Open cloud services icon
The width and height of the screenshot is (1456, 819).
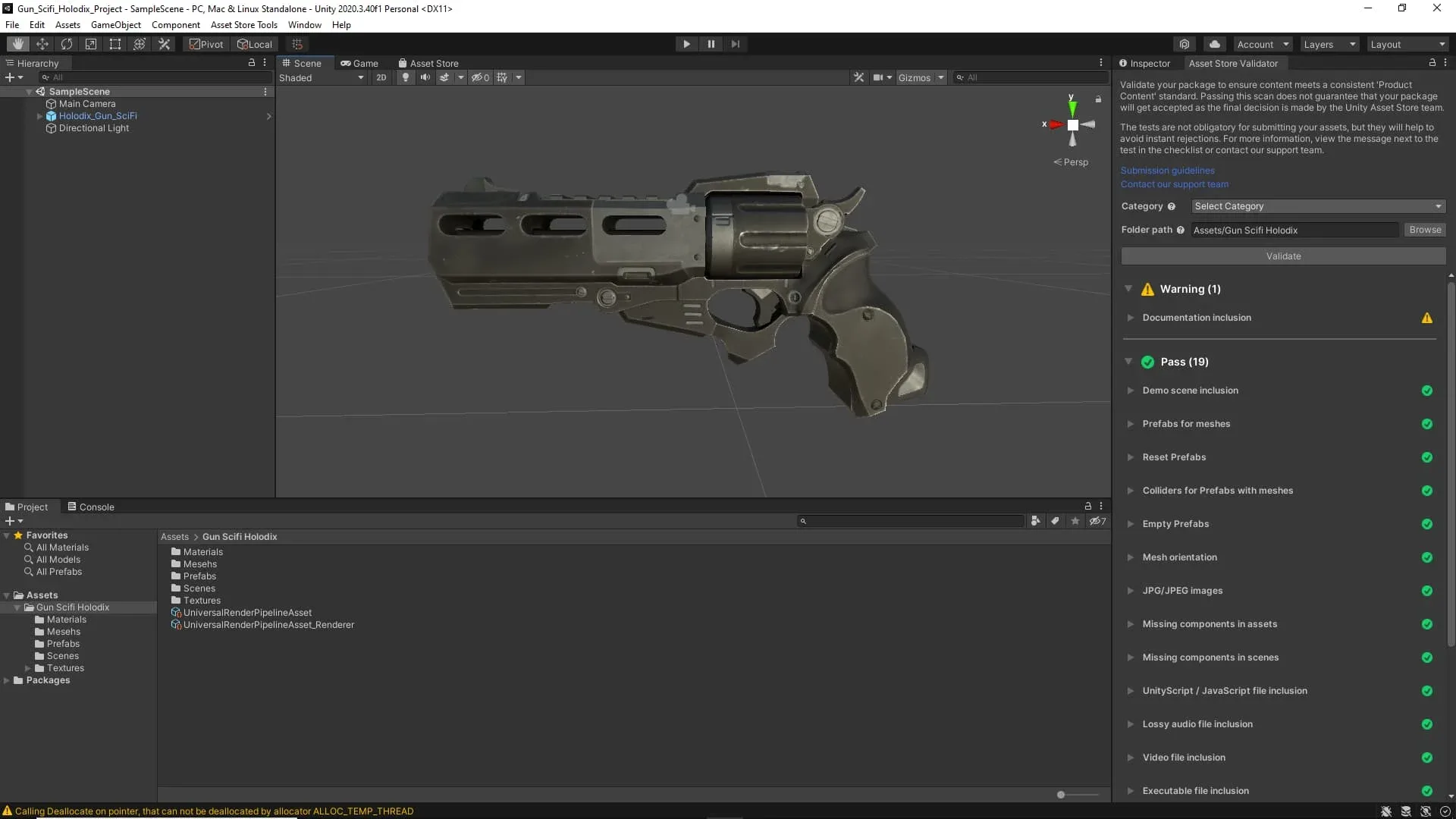pos(1215,44)
